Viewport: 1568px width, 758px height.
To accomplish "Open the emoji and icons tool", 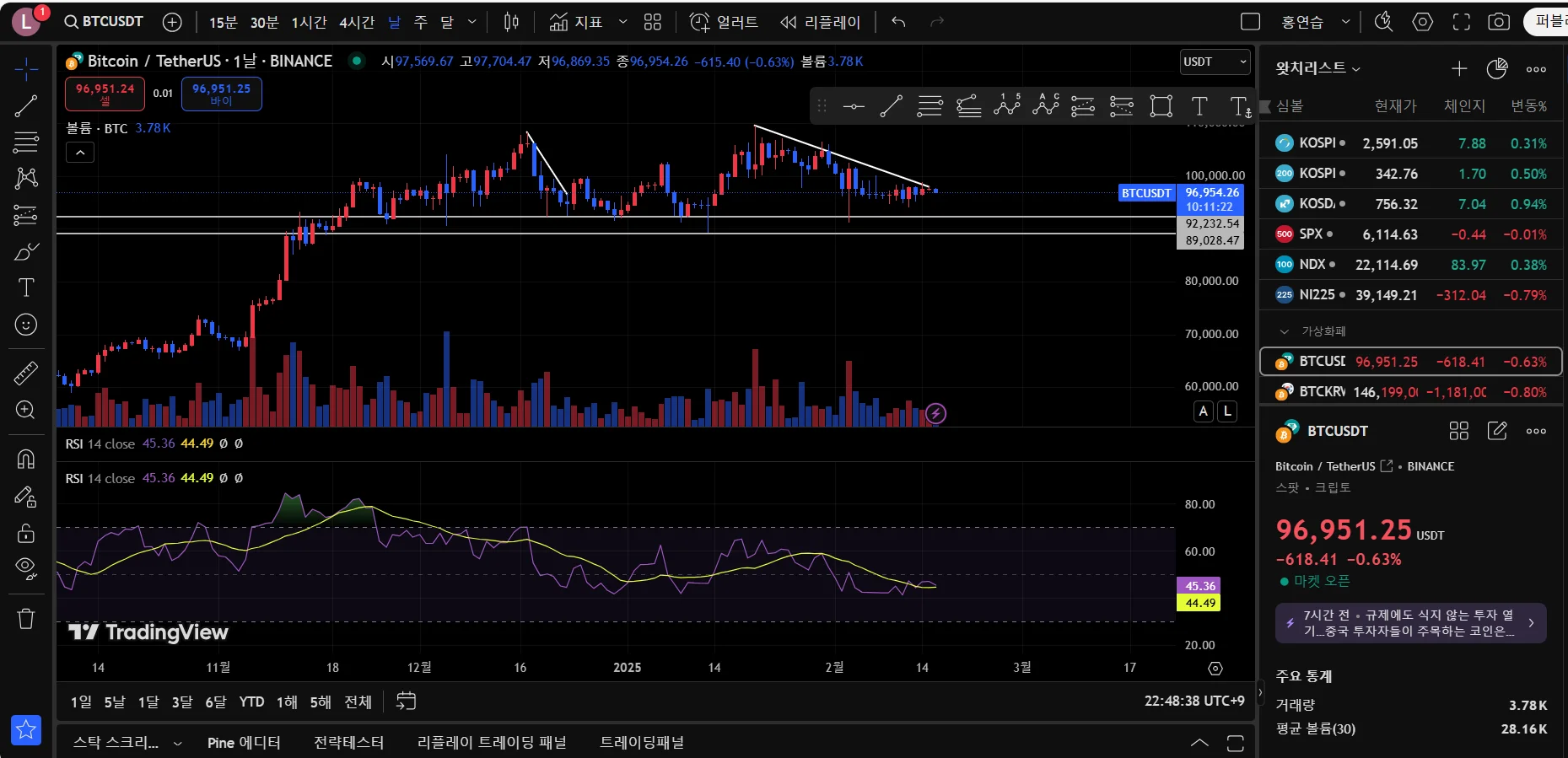I will (x=26, y=325).
